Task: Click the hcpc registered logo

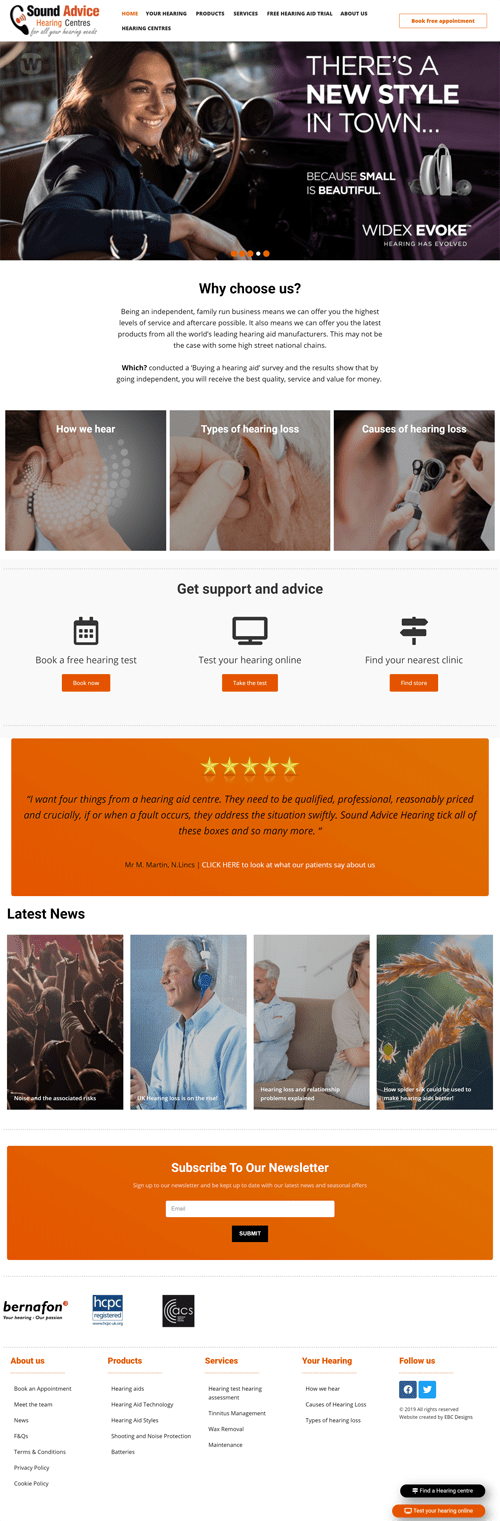Action: 108,1310
